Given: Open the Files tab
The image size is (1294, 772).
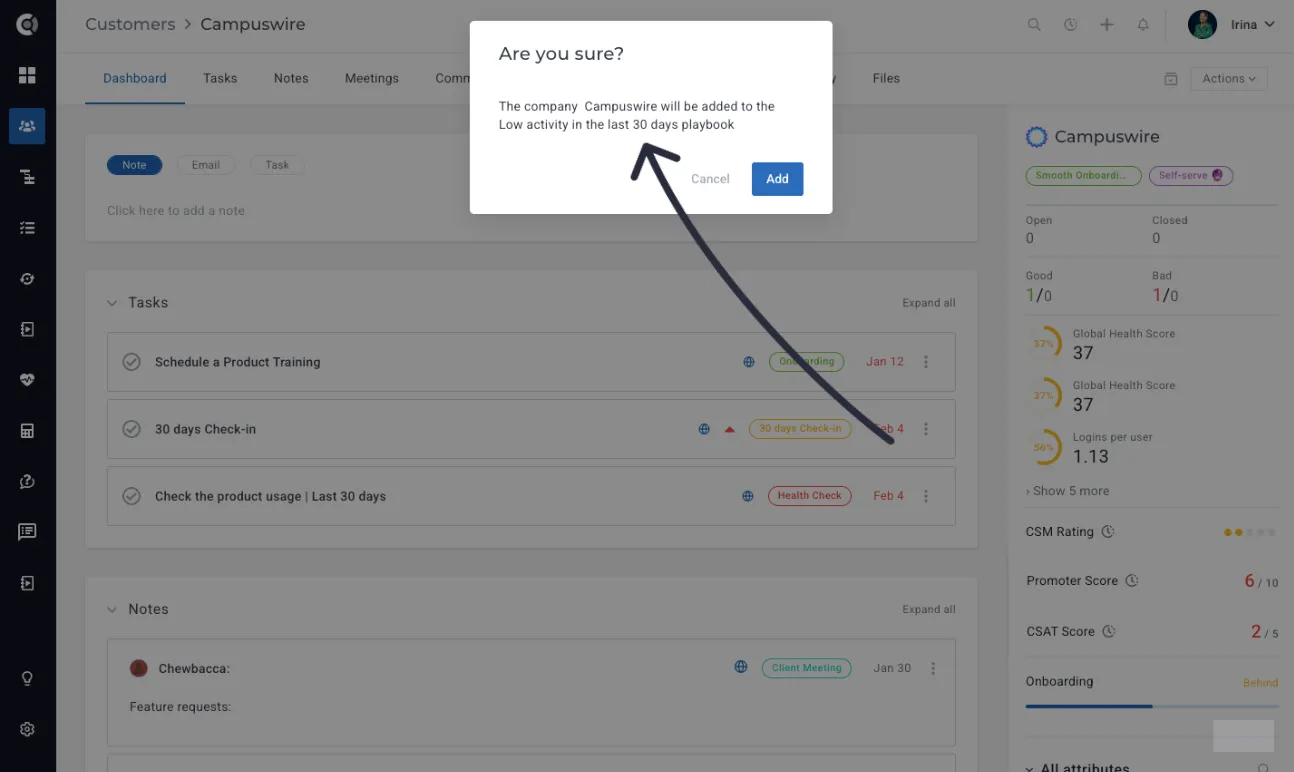Looking at the screenshot, I should pos(886,78).
